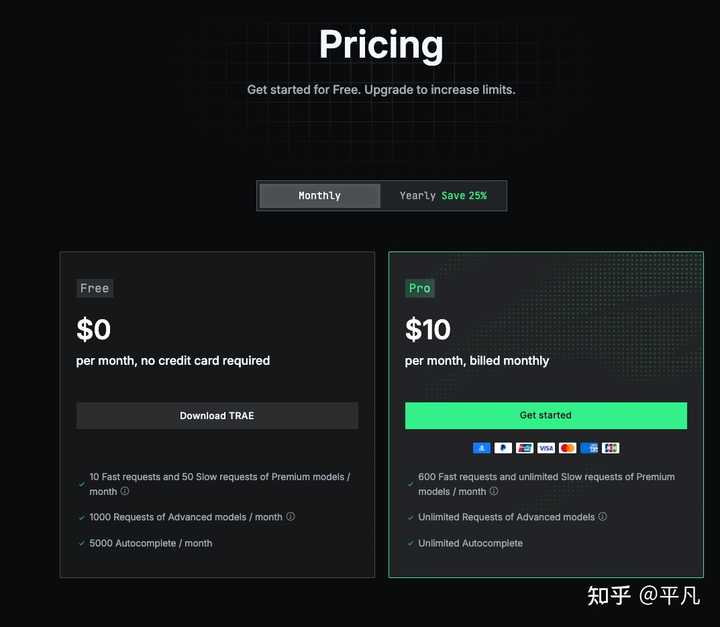Click the American Express card icon
Viewport: 720px width, 627px height.
tap(589, 448)
